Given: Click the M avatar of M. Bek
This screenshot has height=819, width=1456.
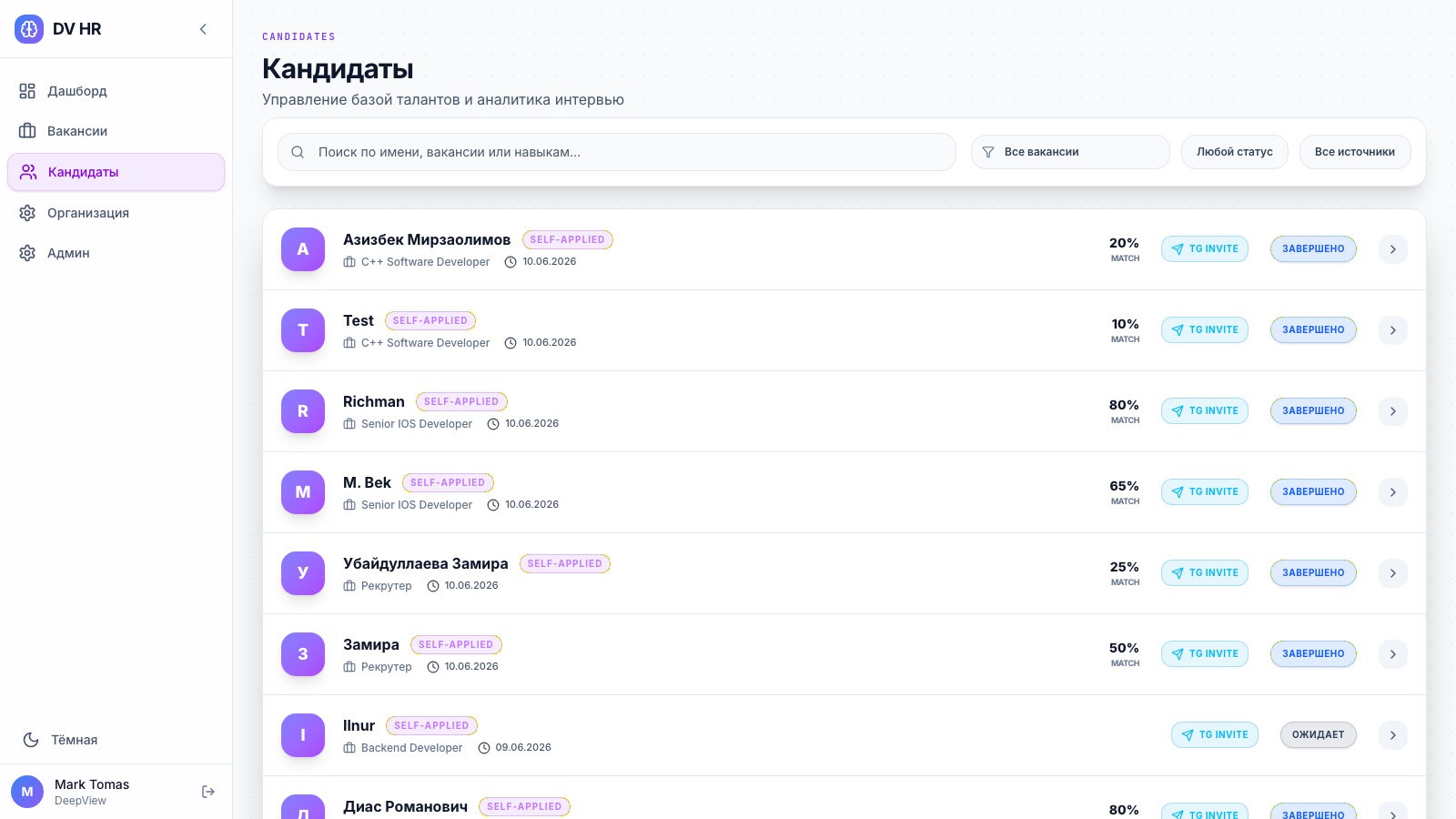Looking at the screenshot, I should [x=303, y=492].
